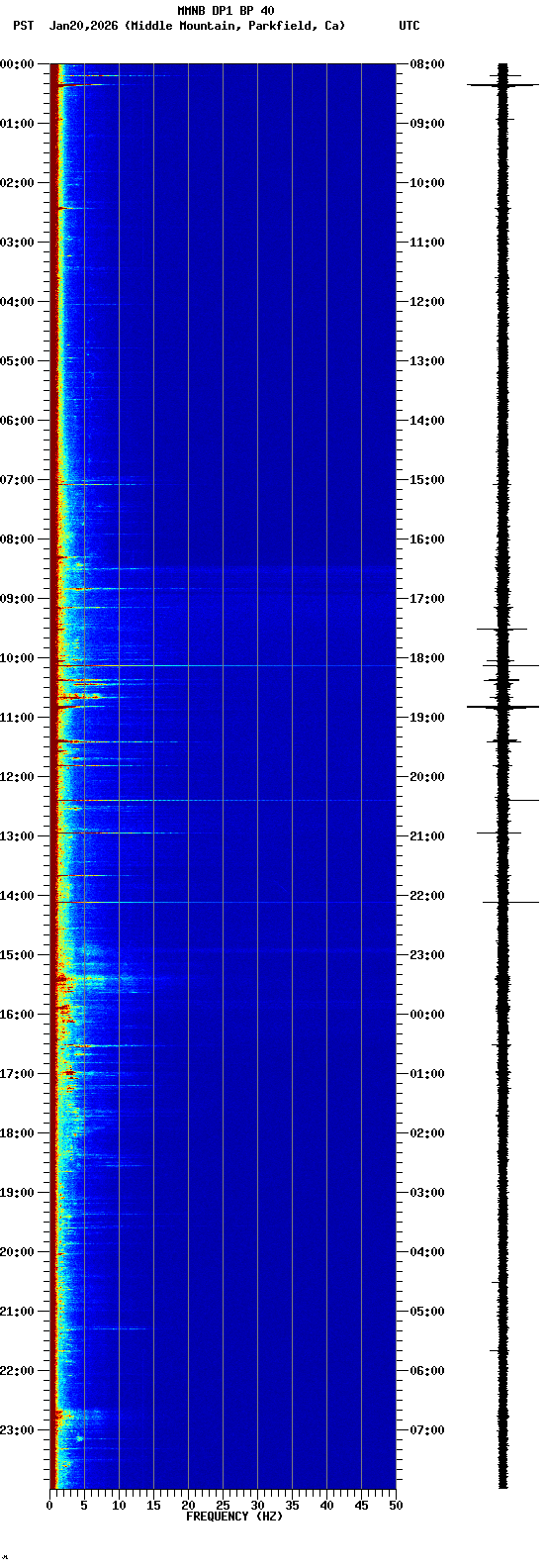
Task: Click the 20 Hz frequency tick label
Action: tap(188, 1506)
